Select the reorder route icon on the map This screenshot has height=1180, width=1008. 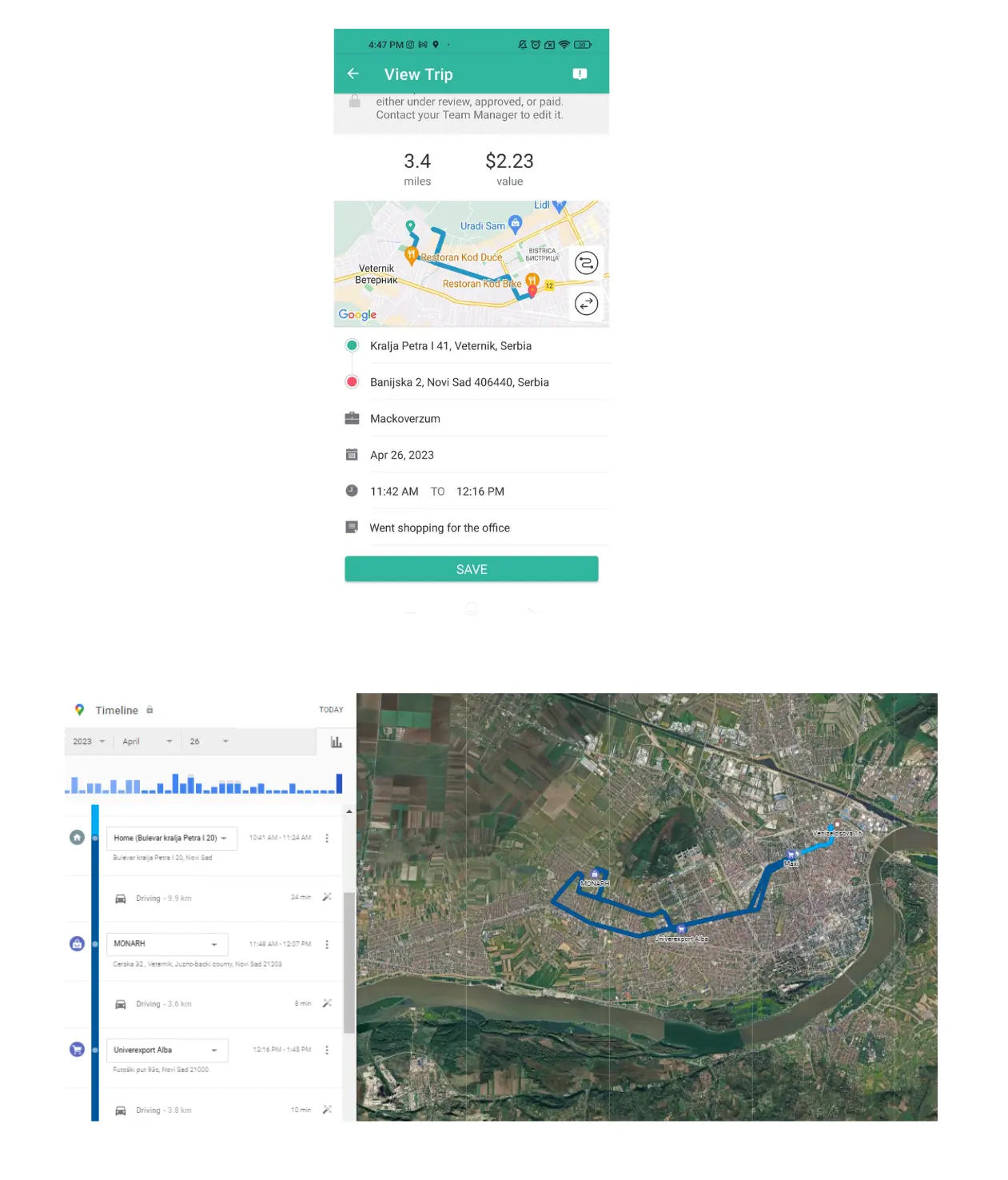[x=586, y=263]
